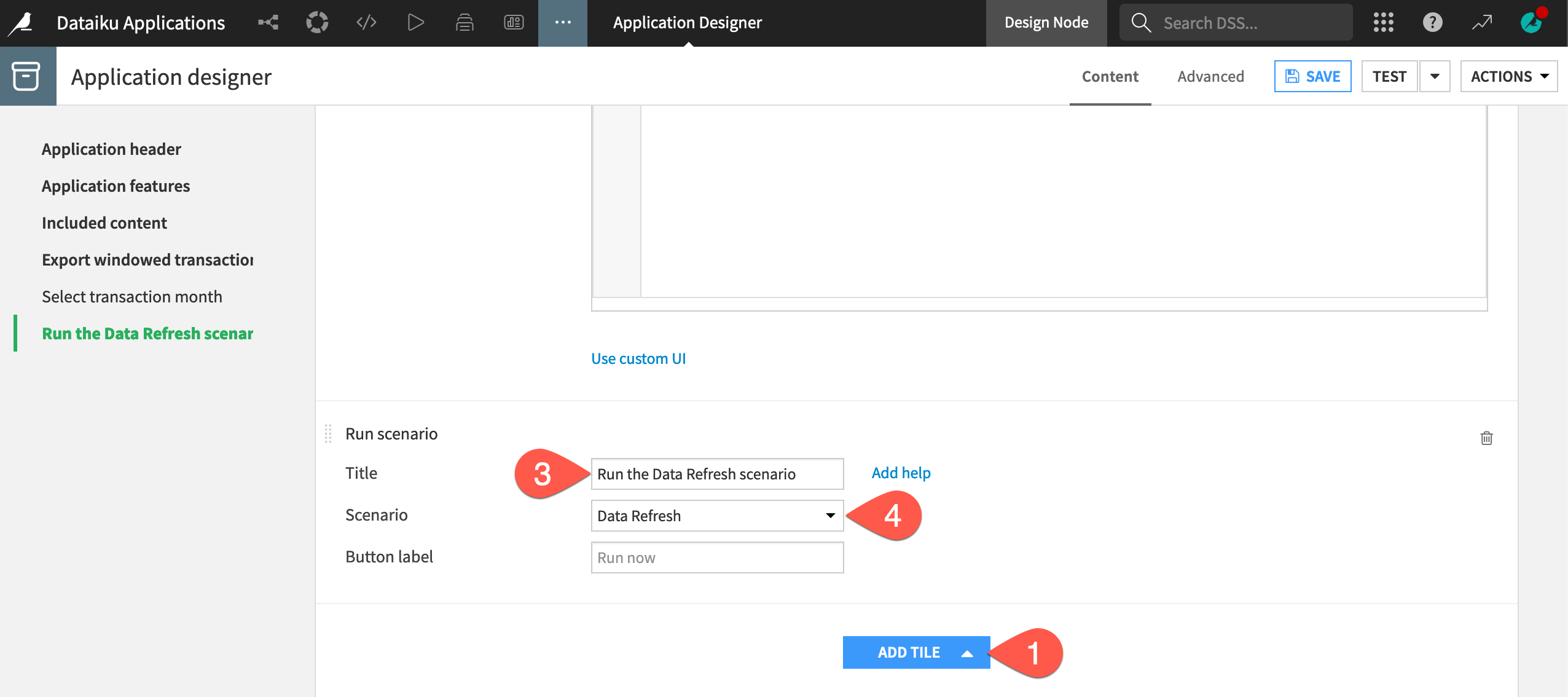Focus the Button label input field
Viewport: 1568px width, 697px height.
coord(716,557)
